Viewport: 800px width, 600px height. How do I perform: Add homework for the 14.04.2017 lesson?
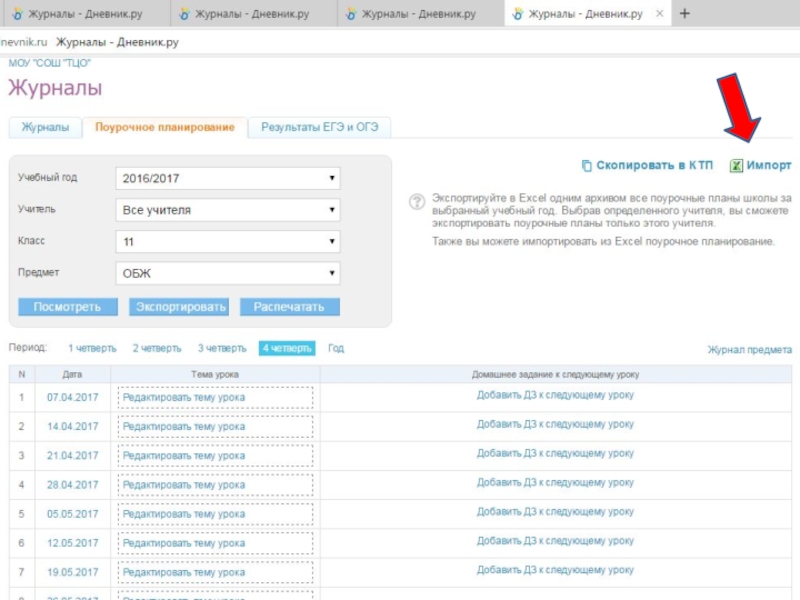tap(555, 425)
